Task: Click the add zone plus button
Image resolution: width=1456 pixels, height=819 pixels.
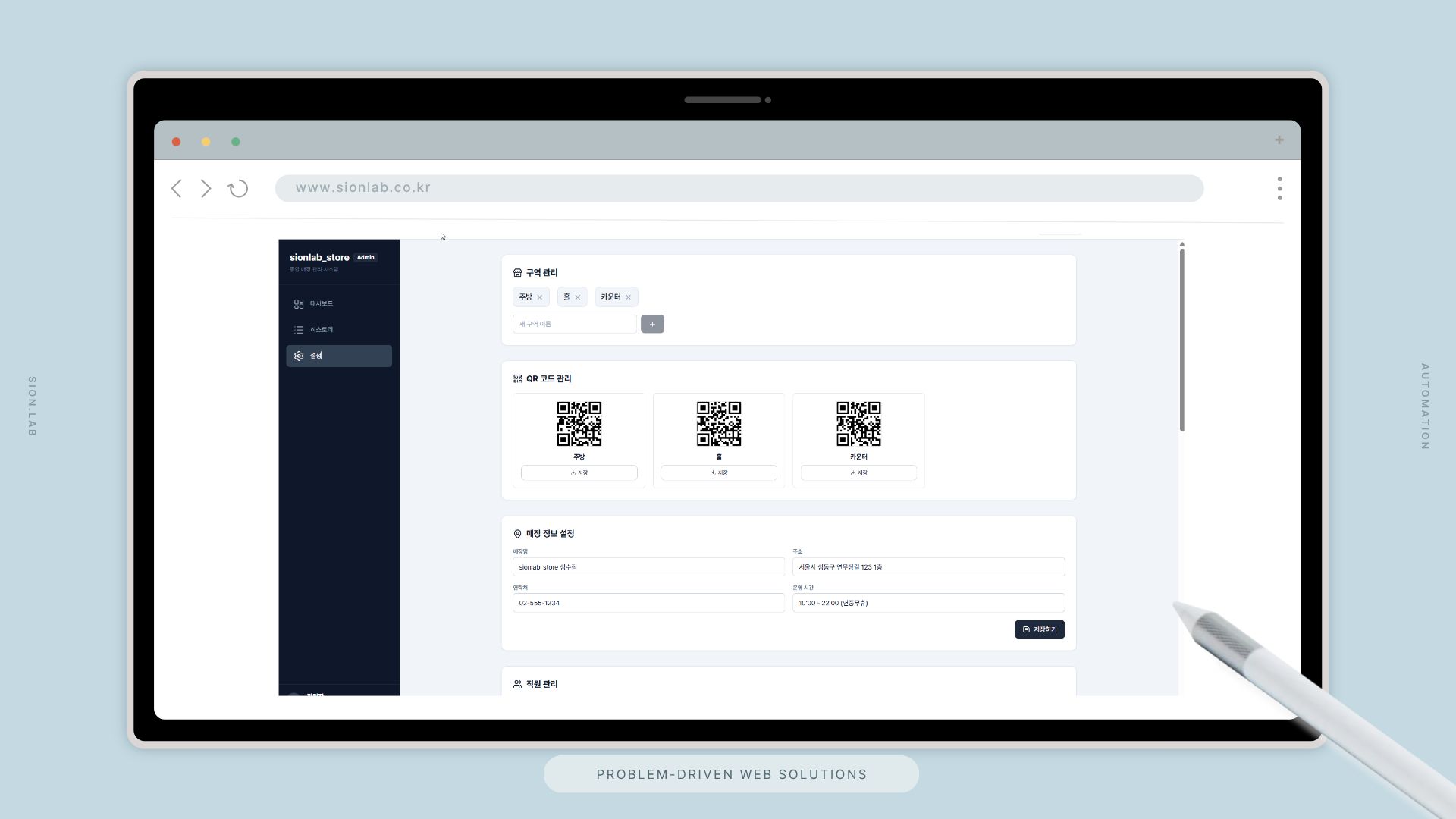Action: (652, 325)
